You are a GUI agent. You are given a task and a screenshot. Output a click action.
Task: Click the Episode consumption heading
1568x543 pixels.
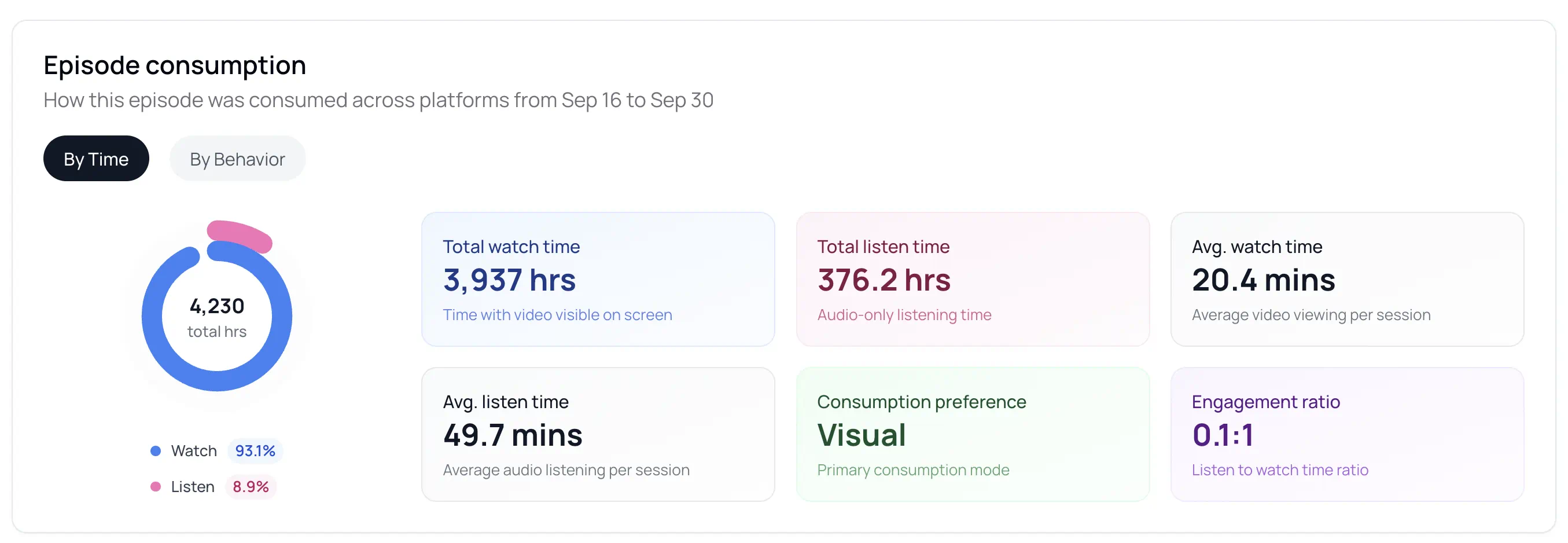point(175,65)
